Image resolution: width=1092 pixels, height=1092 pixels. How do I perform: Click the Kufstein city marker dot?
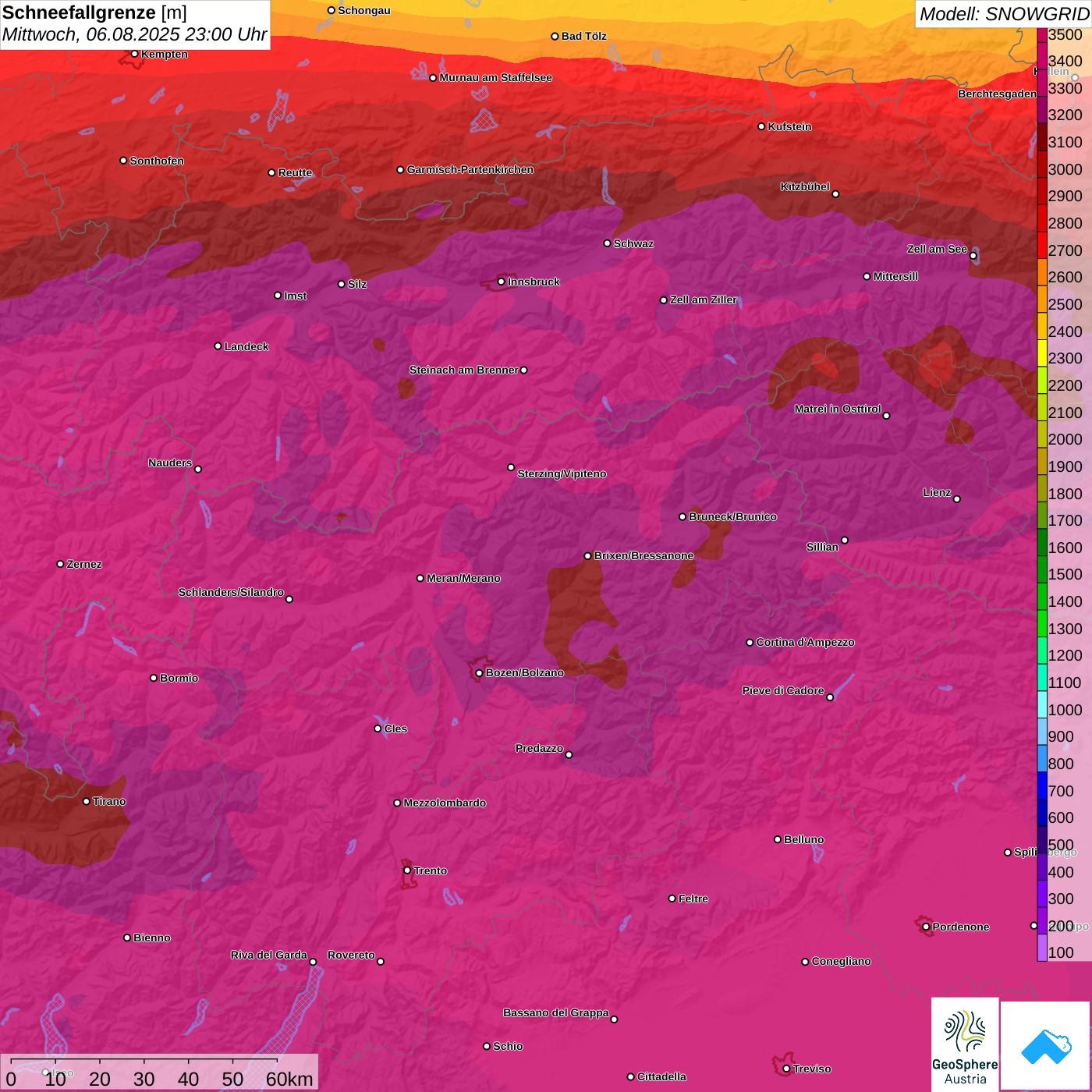click(x=762, y=126)
